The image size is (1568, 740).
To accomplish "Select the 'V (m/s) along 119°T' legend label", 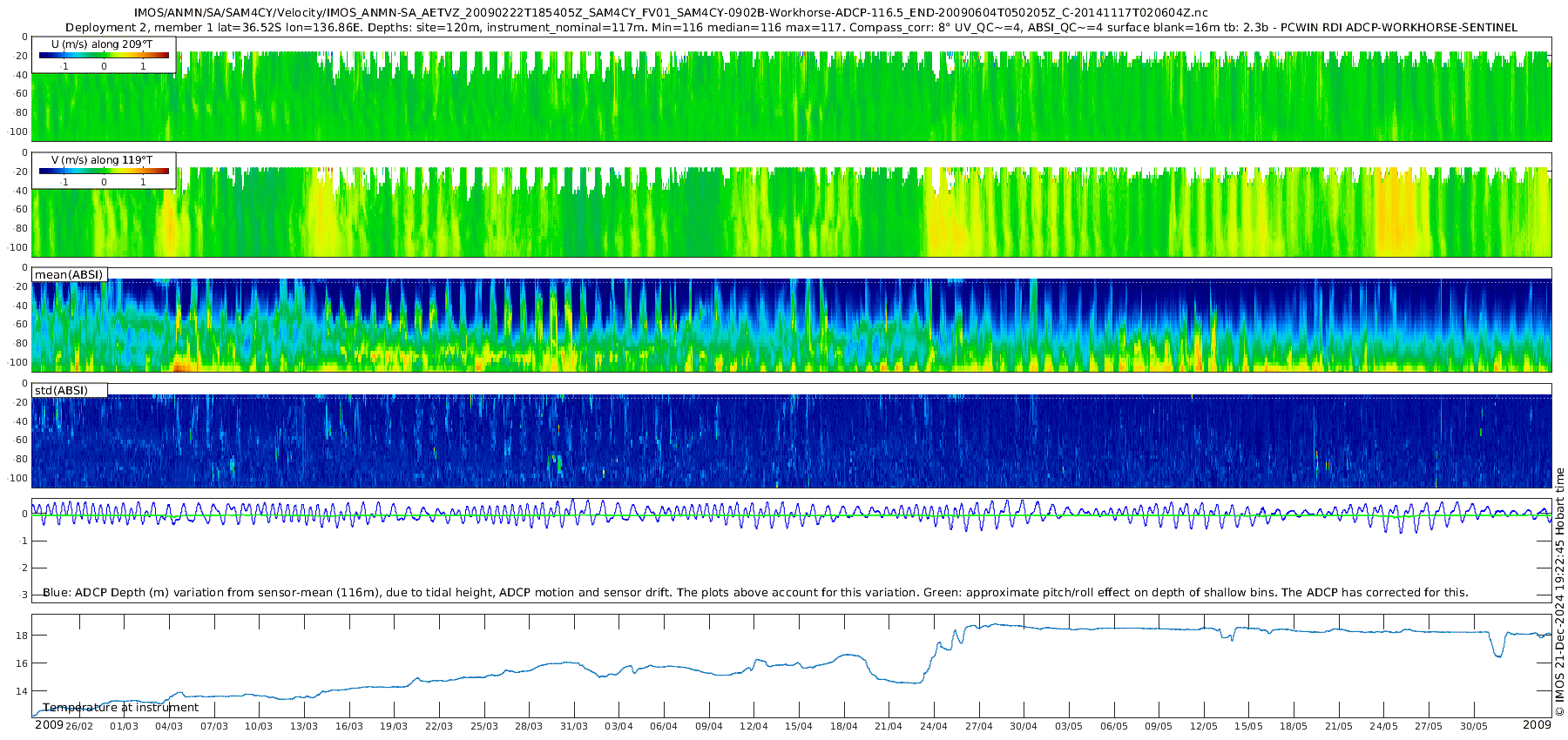I will pos(102,159).
